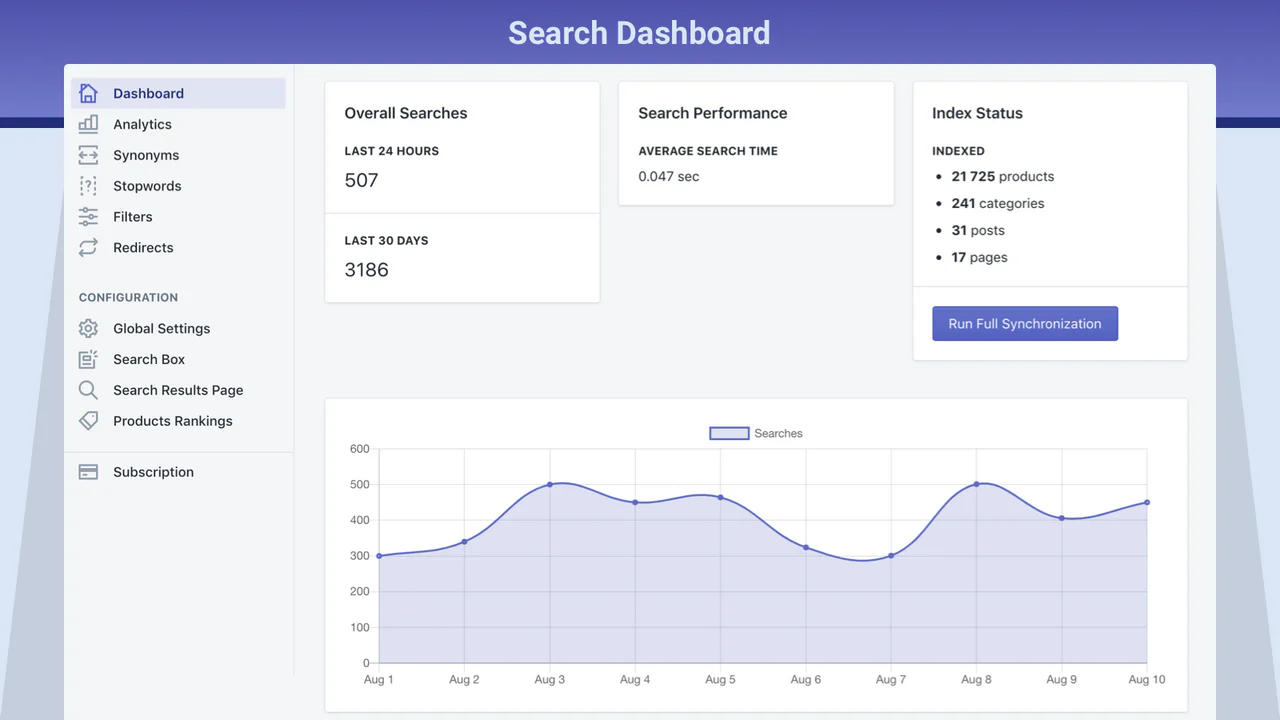
Task: Select the Synonyms arrows icon
Action: (88, 155)
